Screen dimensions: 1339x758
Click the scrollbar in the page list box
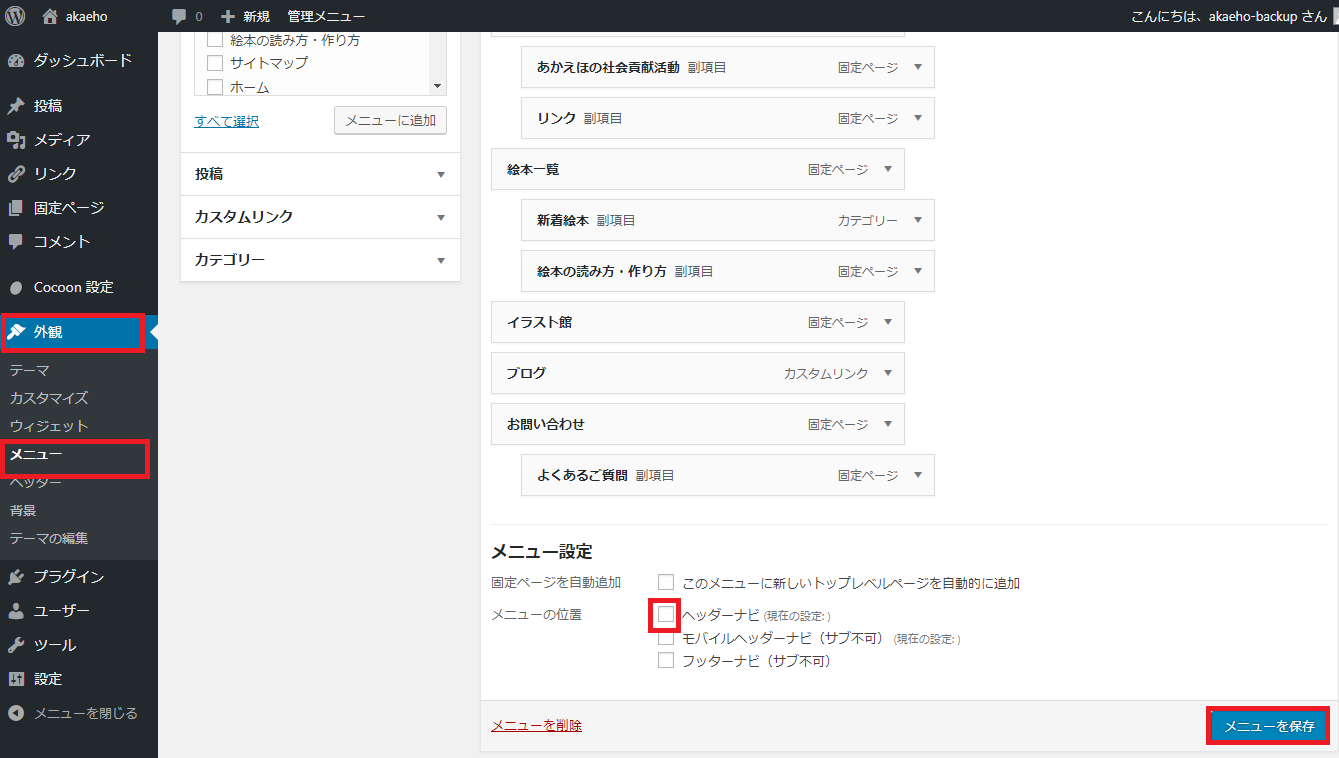[437, 85]
